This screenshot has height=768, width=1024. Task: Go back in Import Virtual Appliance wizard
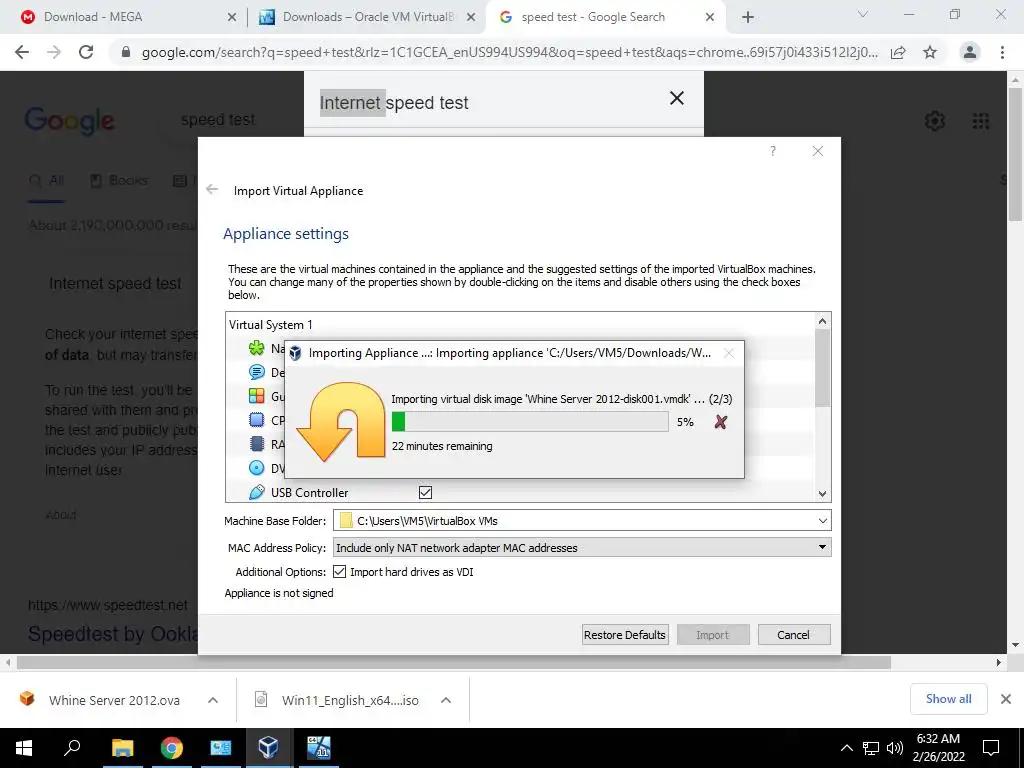pos(212,189)
